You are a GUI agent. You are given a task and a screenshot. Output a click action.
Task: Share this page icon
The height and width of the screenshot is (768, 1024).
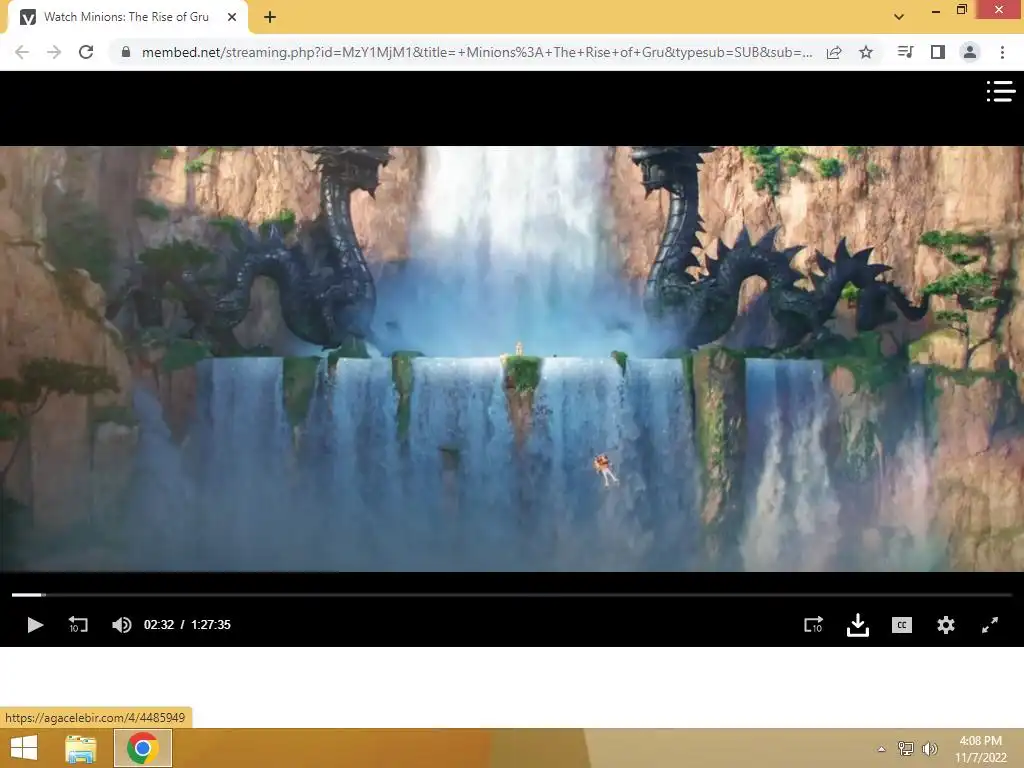834,52
